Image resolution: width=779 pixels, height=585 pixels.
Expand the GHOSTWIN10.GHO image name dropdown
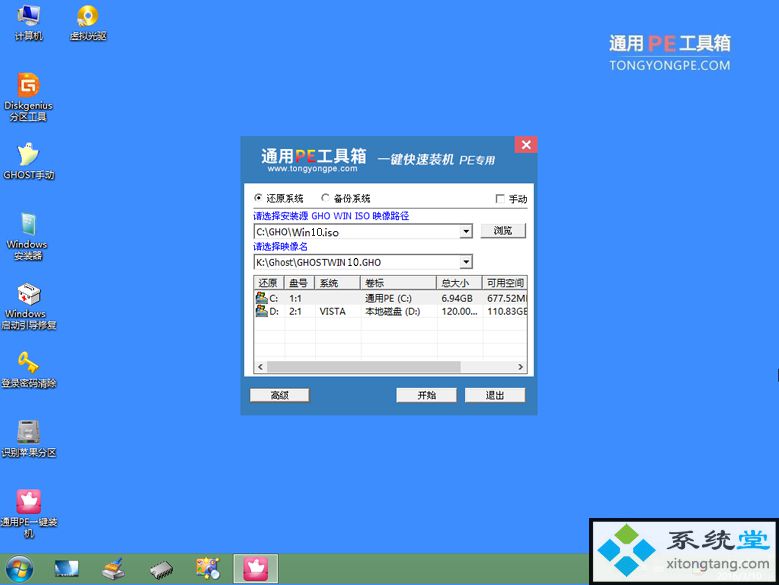point(466,262)
